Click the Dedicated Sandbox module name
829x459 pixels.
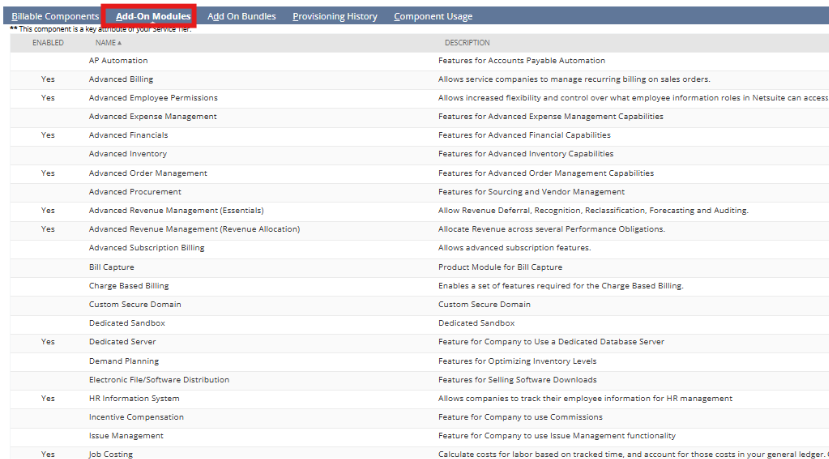(x=127, y=323)
